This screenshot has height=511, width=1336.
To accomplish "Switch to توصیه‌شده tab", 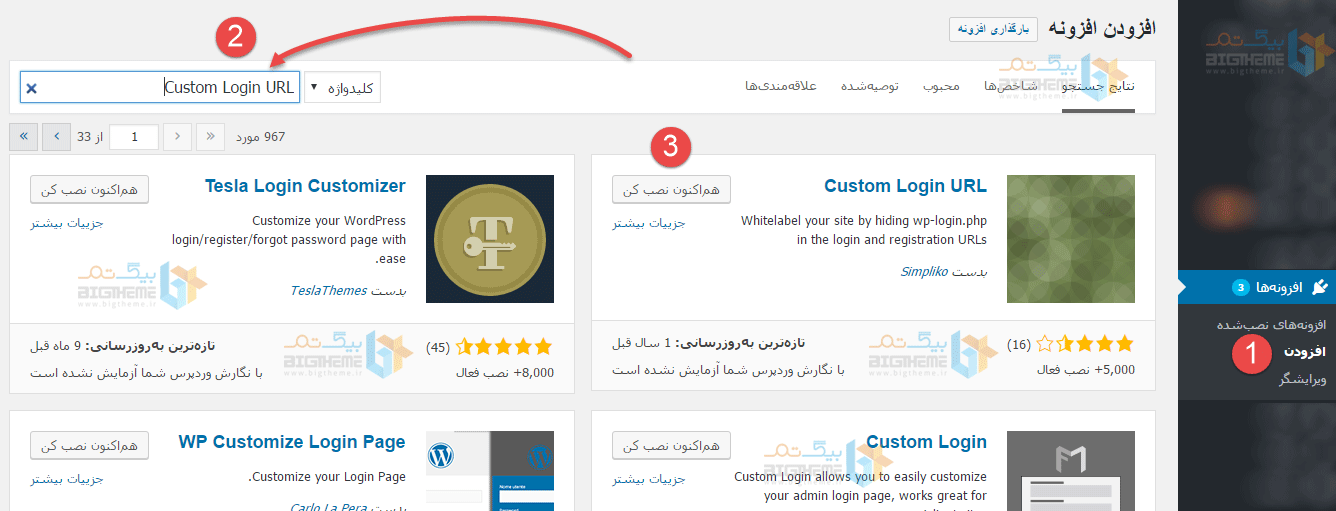I will [870, 86].
